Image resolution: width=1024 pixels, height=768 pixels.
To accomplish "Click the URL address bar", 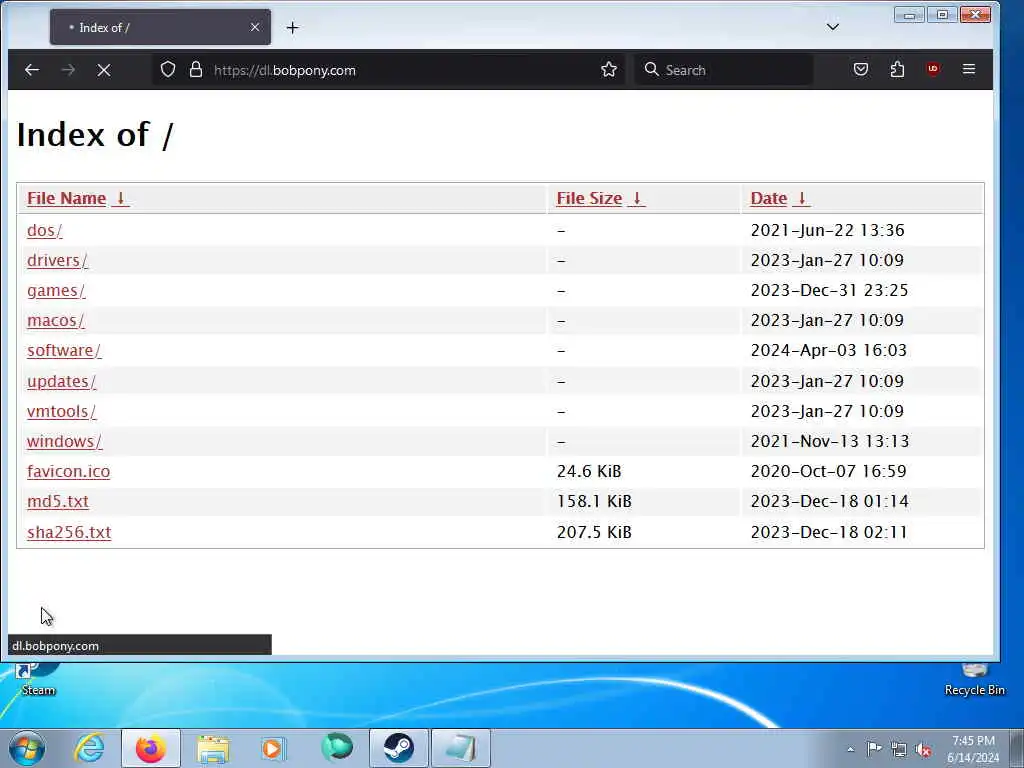I will [x=389, y=70].
